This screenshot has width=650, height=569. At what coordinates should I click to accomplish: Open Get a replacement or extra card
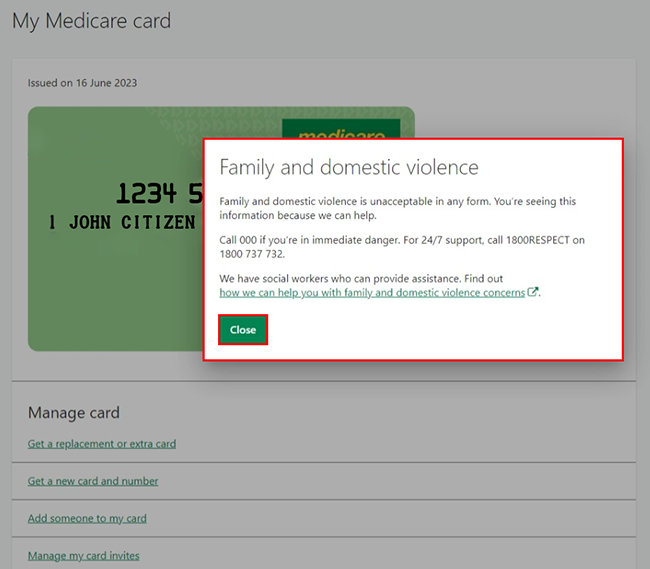click(x=102, y=444)
